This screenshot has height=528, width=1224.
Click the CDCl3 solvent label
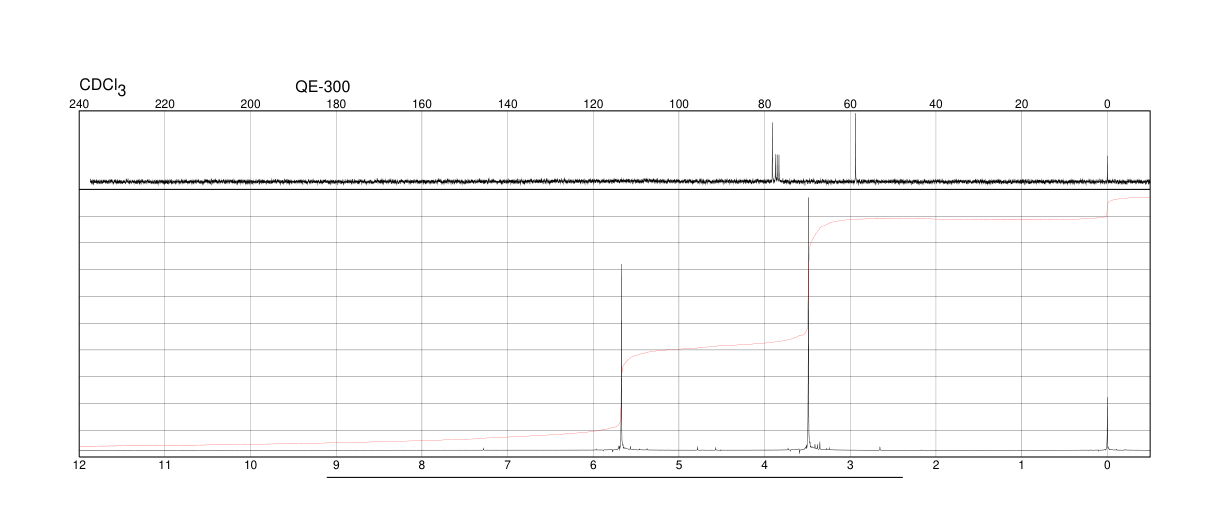click(x=103, y=87)
